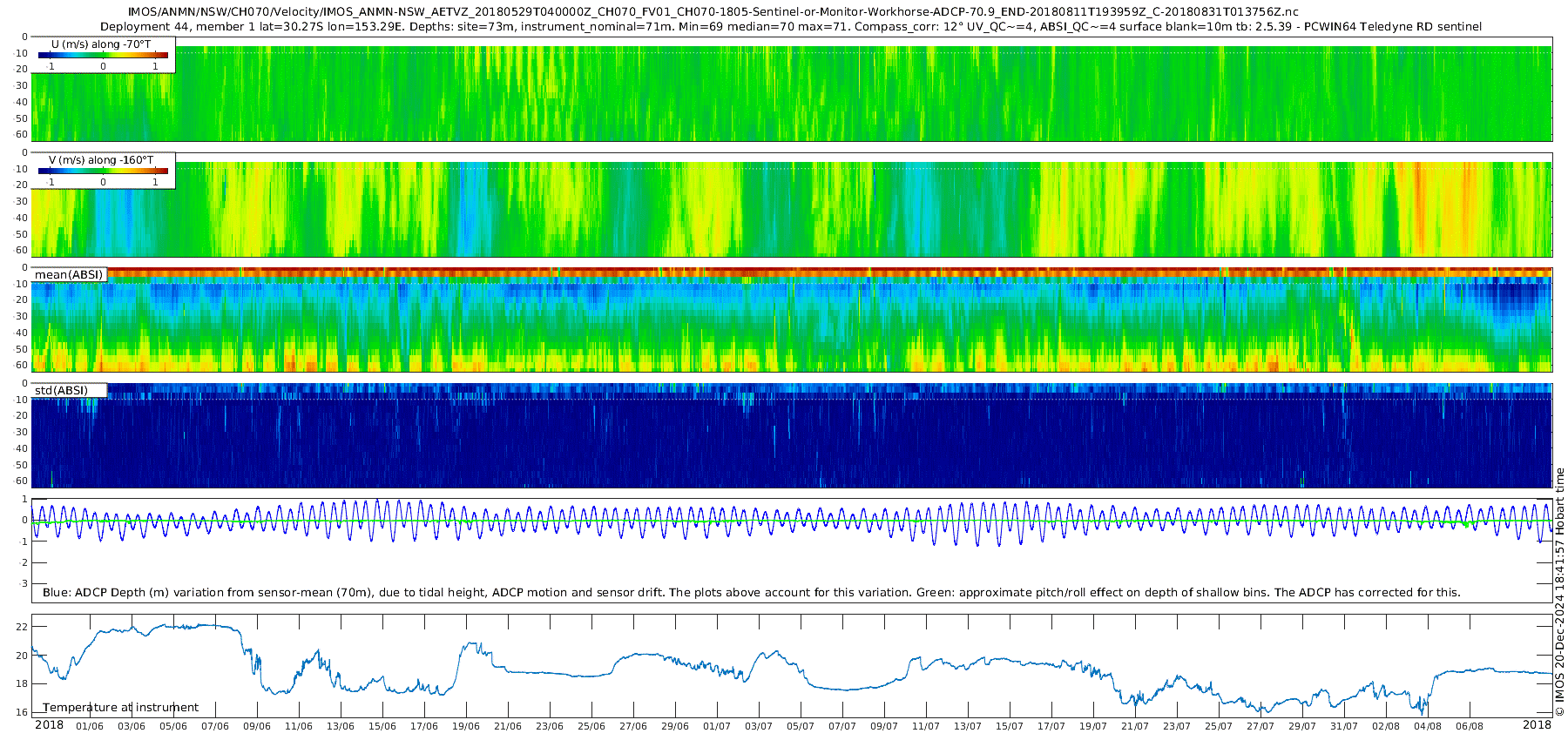This screenshot has height=740, width=1568.
Task: Select the 'V (m/s) along -160°T' legend title
Action: coord(101,160)
